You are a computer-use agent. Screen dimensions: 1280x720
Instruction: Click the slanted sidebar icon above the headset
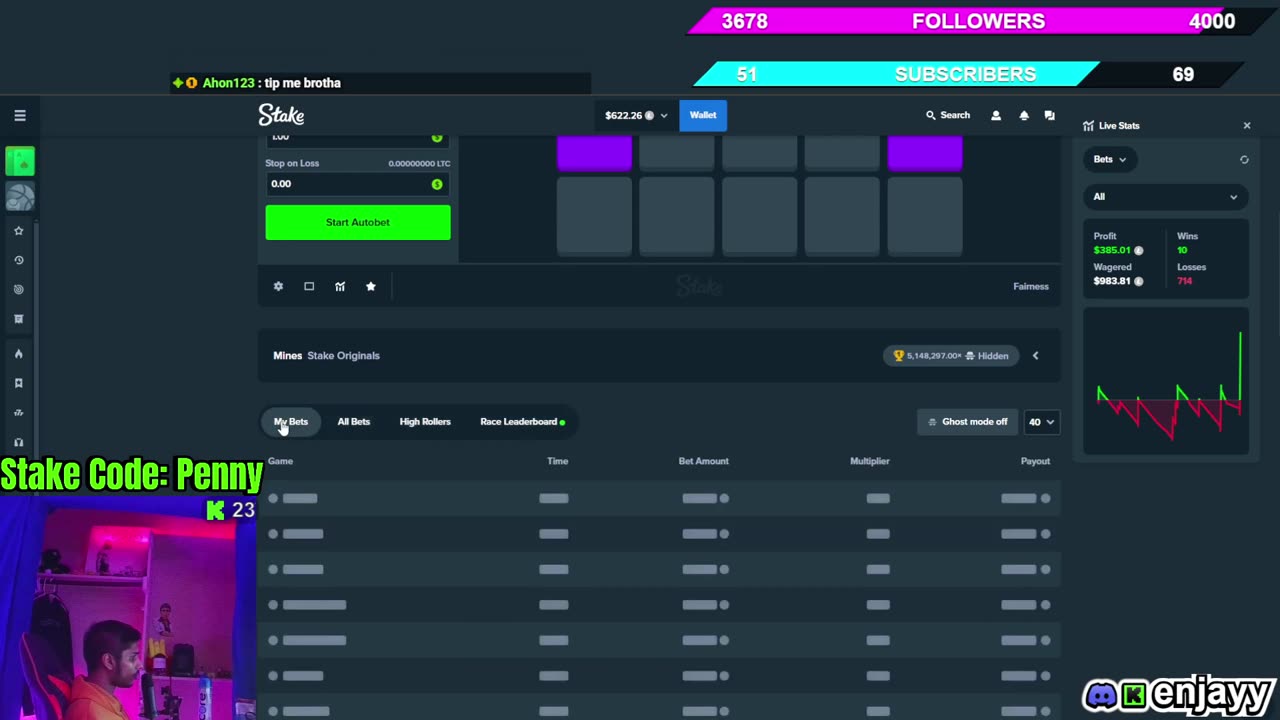click(x=18, y=413)
